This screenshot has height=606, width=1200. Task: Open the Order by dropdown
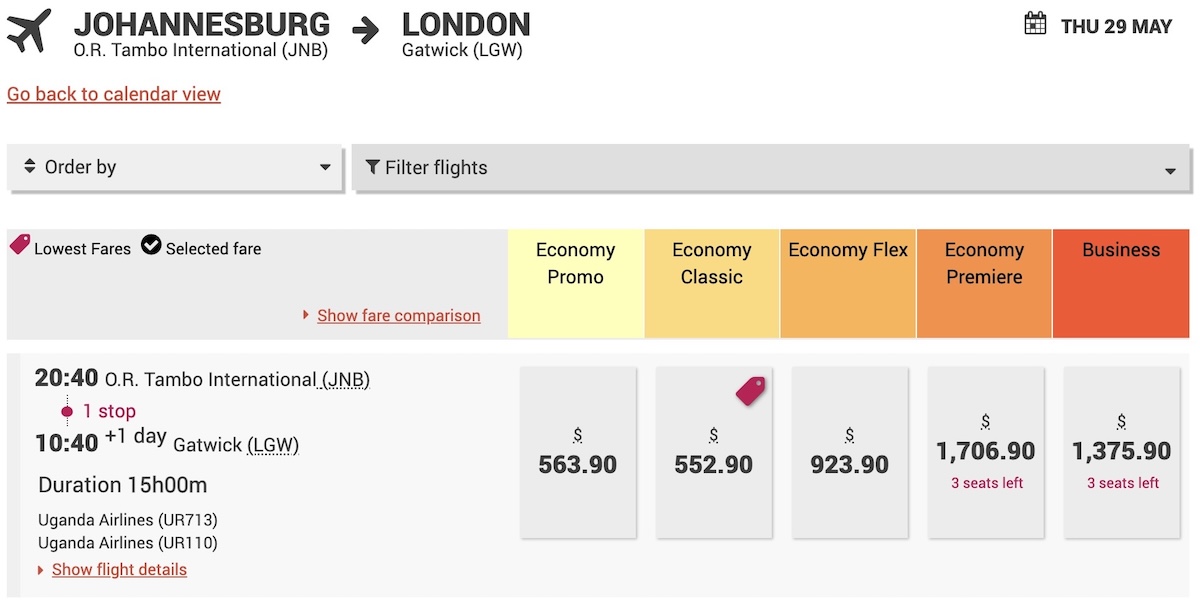pos(176,167)
